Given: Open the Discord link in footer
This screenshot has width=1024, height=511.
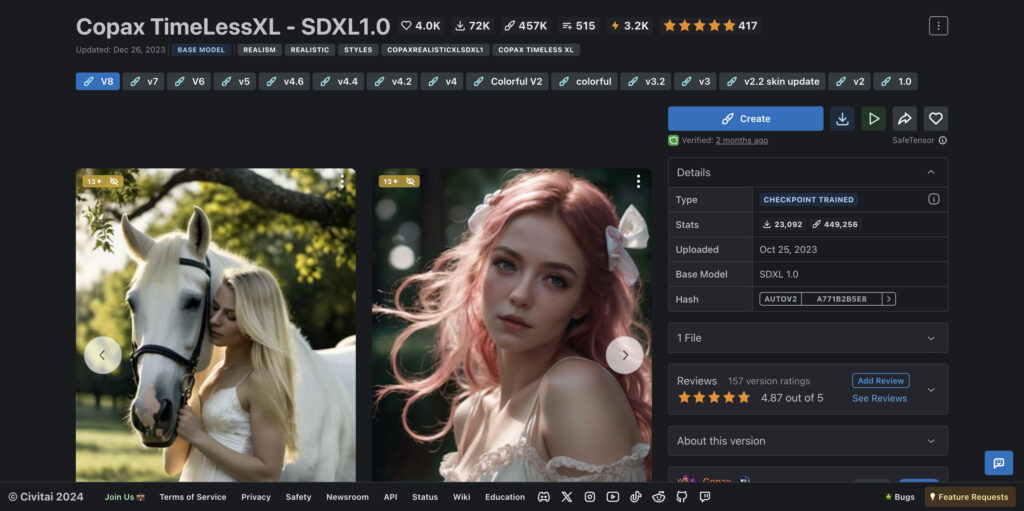Looking at the screenshot, I should [543, 497].
